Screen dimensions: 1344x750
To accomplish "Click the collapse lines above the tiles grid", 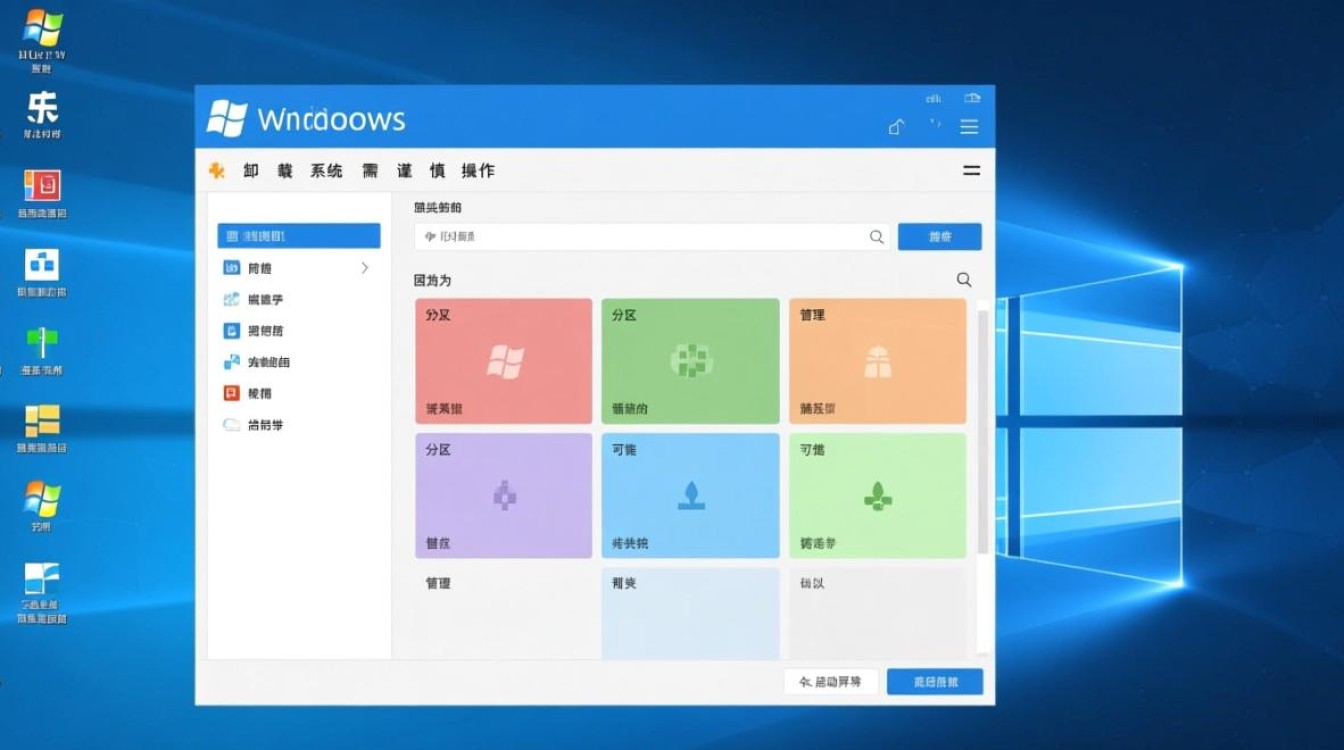I will tap(971, 170).
